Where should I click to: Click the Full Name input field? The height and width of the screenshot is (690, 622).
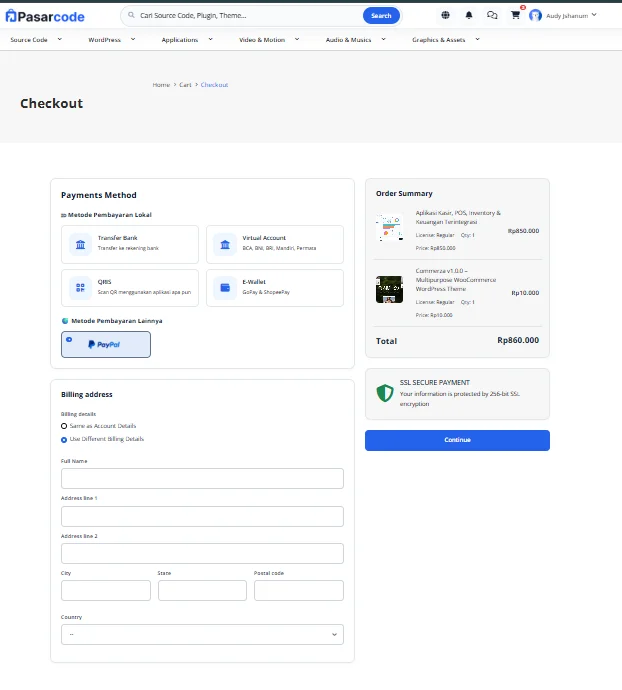202,478
